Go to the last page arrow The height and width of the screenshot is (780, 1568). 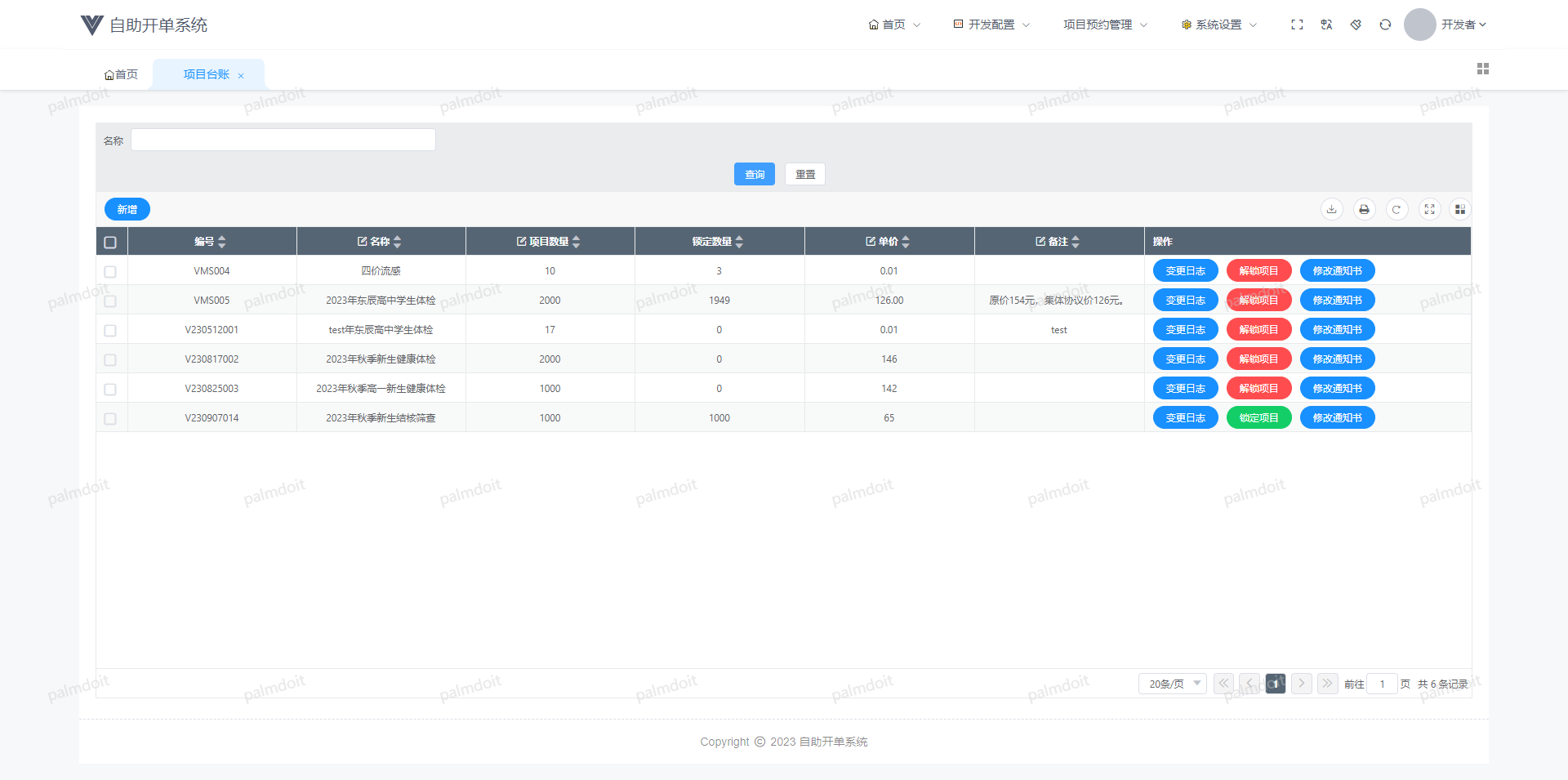click(x=1328, y=684)
